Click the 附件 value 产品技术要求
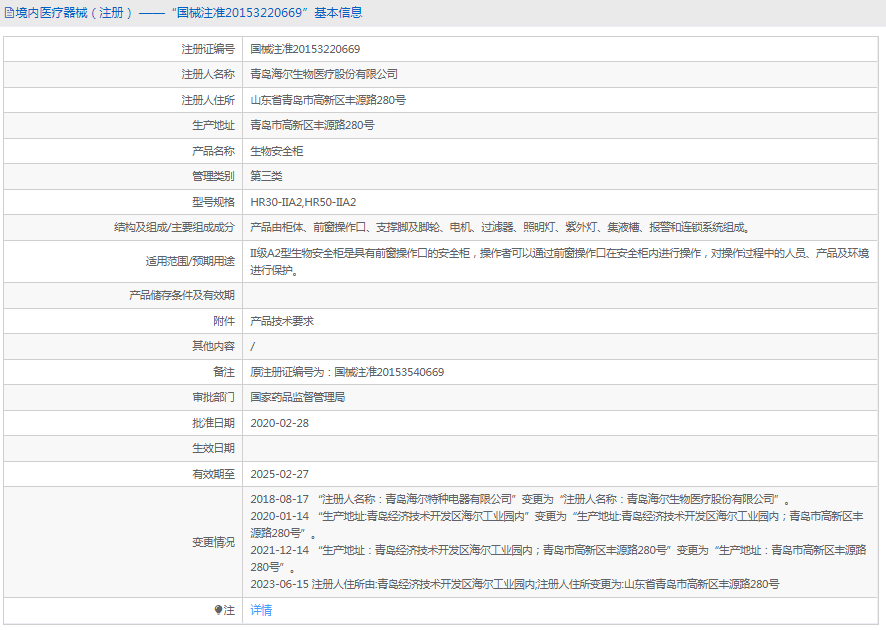Screen dimensions: 886x630 point(283,321)
